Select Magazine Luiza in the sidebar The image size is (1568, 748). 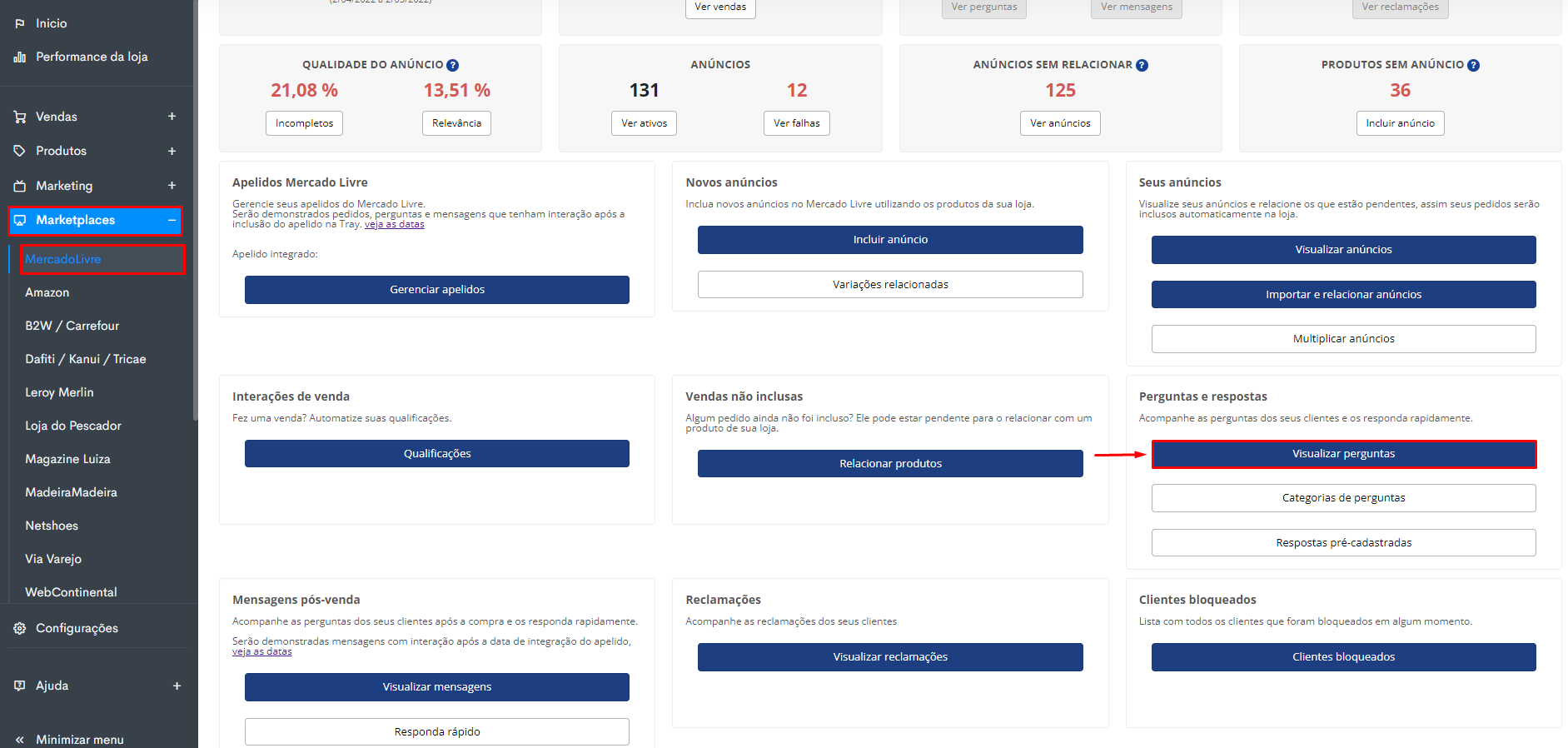tap(67, 459)
